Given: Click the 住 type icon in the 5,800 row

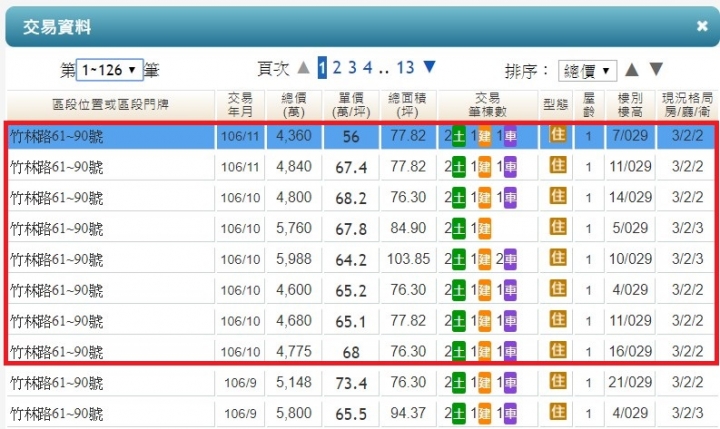Looking at the screenshot, I should [557, 412].
